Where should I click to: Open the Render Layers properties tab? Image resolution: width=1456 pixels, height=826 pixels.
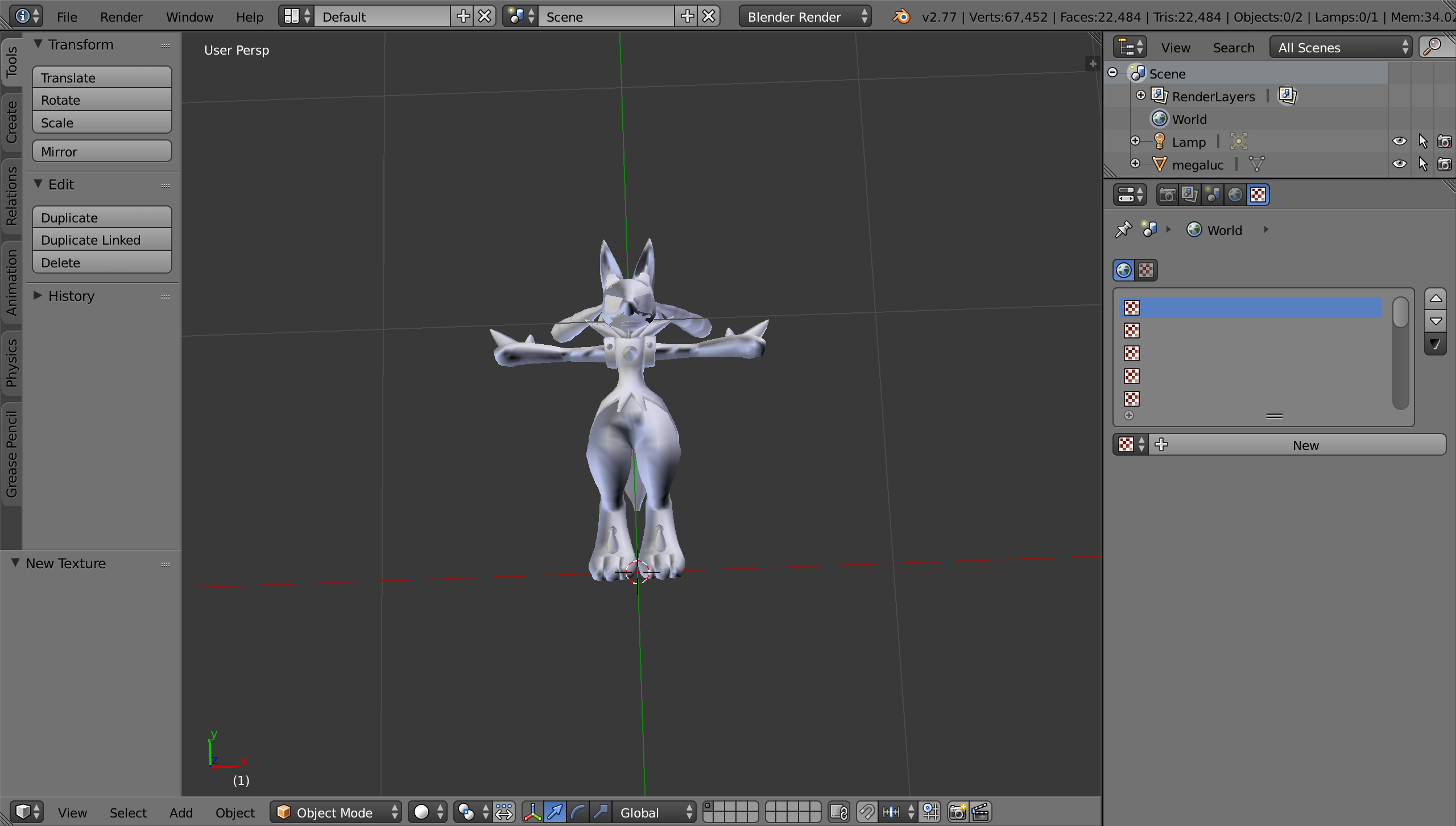click(x=1189, y=195)
